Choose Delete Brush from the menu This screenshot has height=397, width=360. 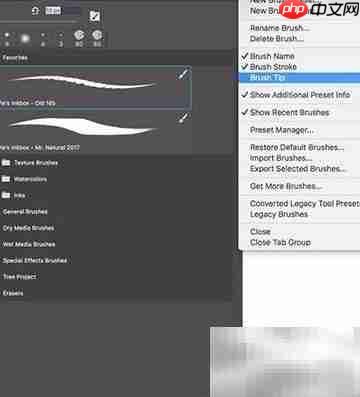[277, 39]
